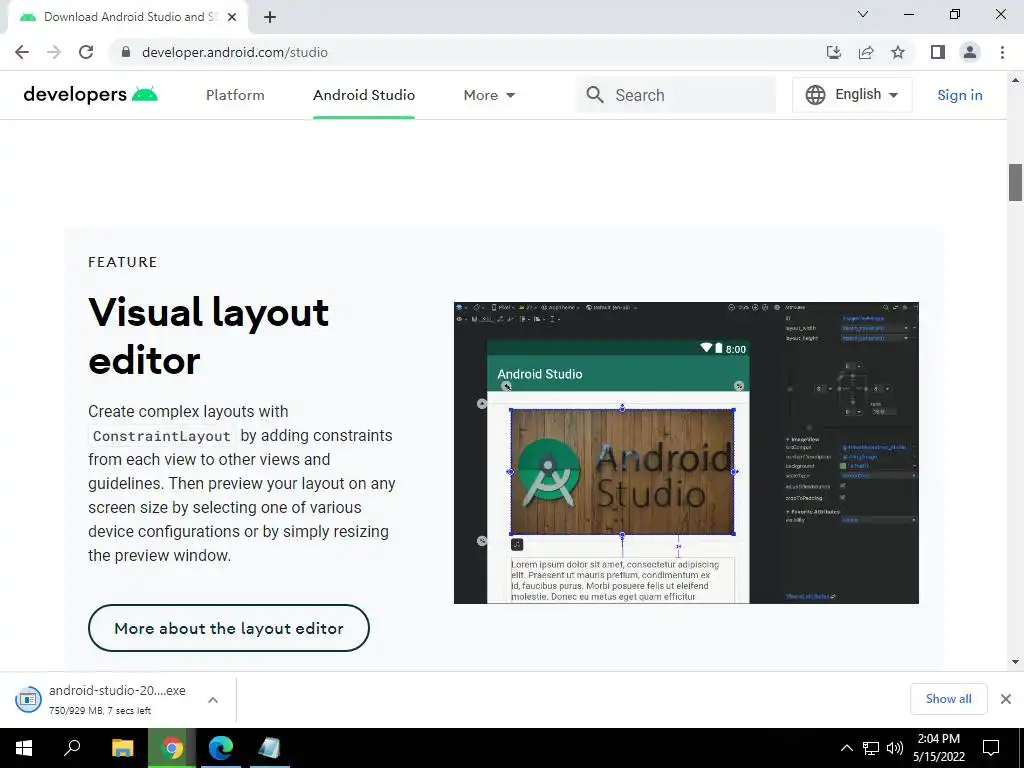
Task: Open the notification center icon
Action: point(991,748)
